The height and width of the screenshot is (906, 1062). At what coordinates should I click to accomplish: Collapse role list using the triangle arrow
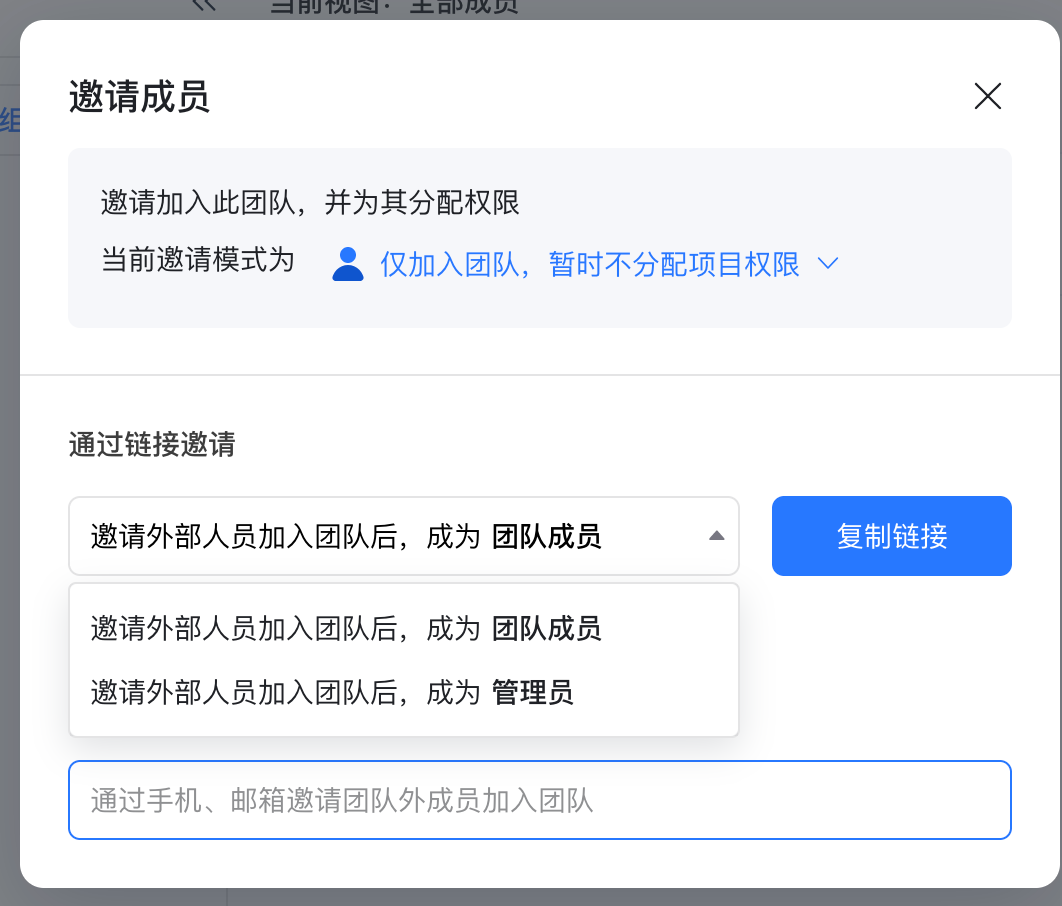point(716,536)
